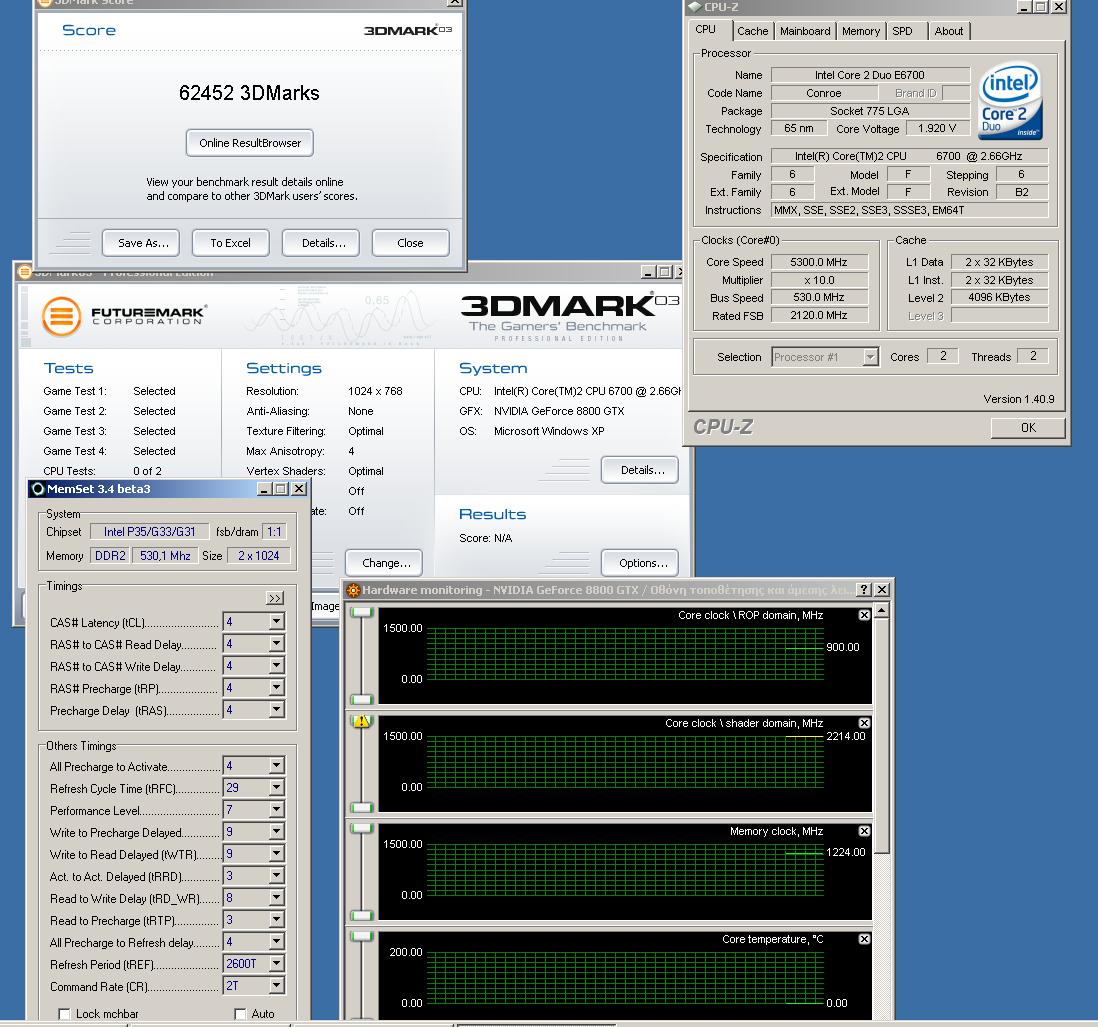Click "Intel P35/G33/G31" chipset value

[x=149, y=531]
